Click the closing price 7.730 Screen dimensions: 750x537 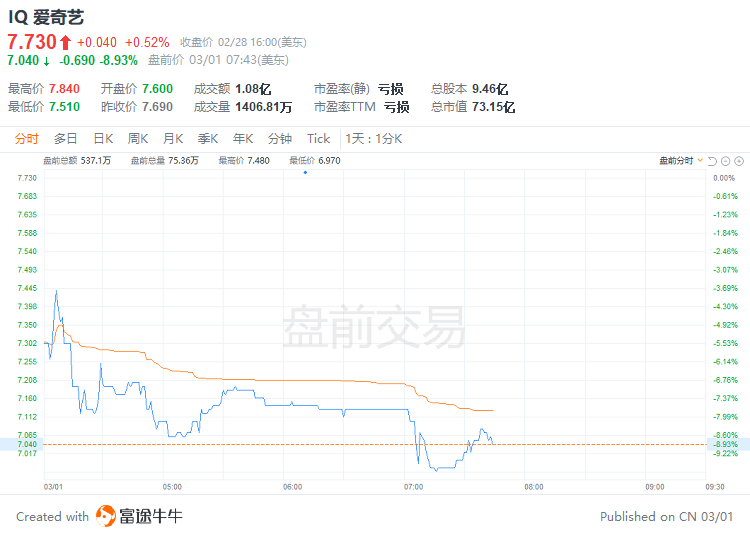coord(32,42)
